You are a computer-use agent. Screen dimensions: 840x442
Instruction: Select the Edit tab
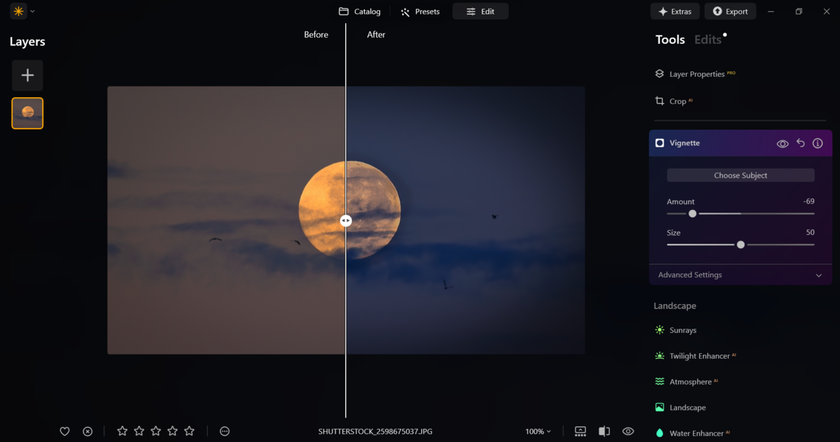[x=480, y=11]
